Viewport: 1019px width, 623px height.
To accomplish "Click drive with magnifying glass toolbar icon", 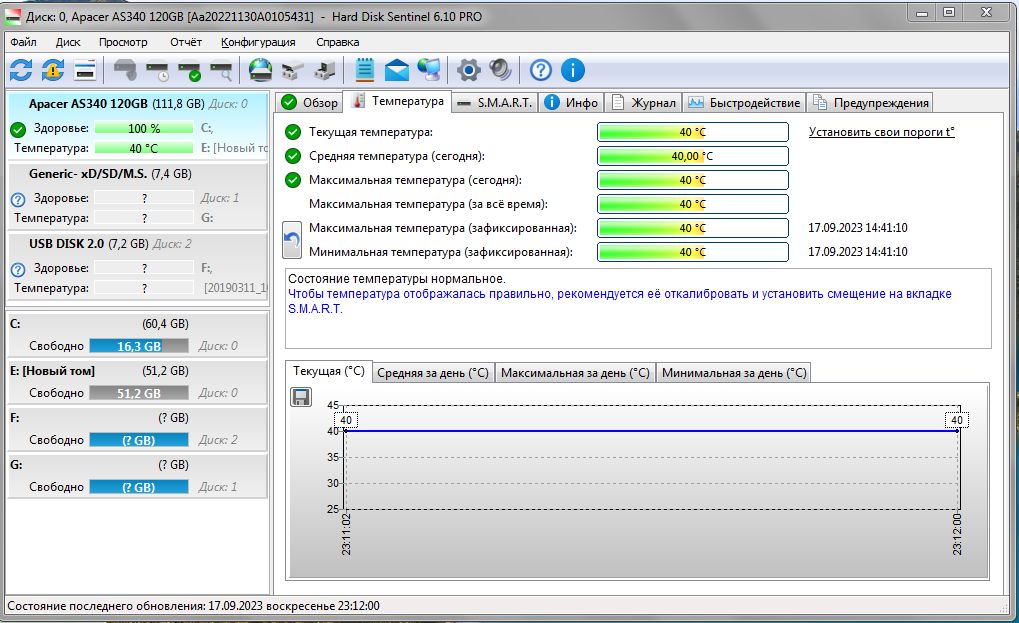I will pos(221,70).
